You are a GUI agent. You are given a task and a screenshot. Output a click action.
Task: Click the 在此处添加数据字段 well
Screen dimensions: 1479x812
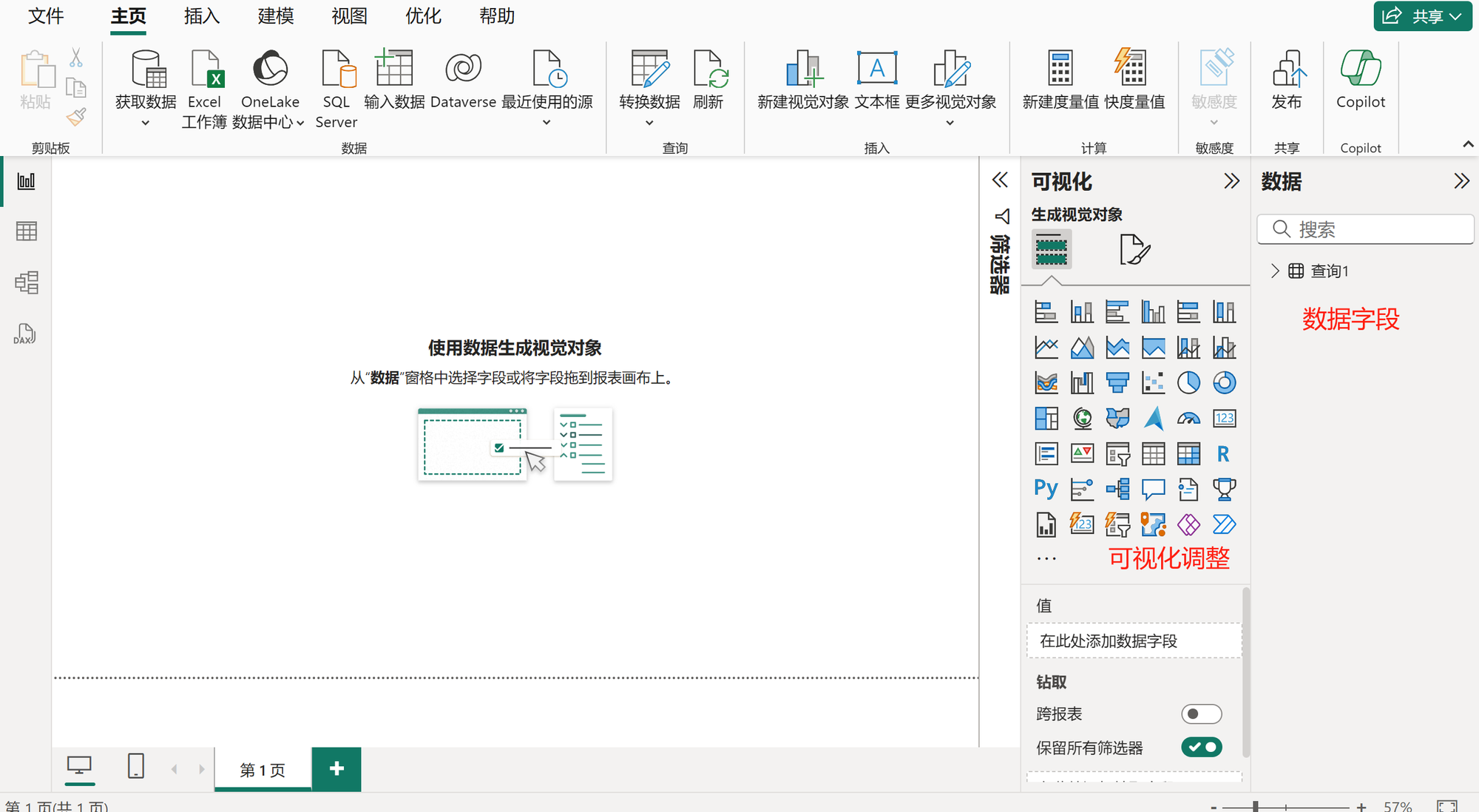tap(1134, 640)
